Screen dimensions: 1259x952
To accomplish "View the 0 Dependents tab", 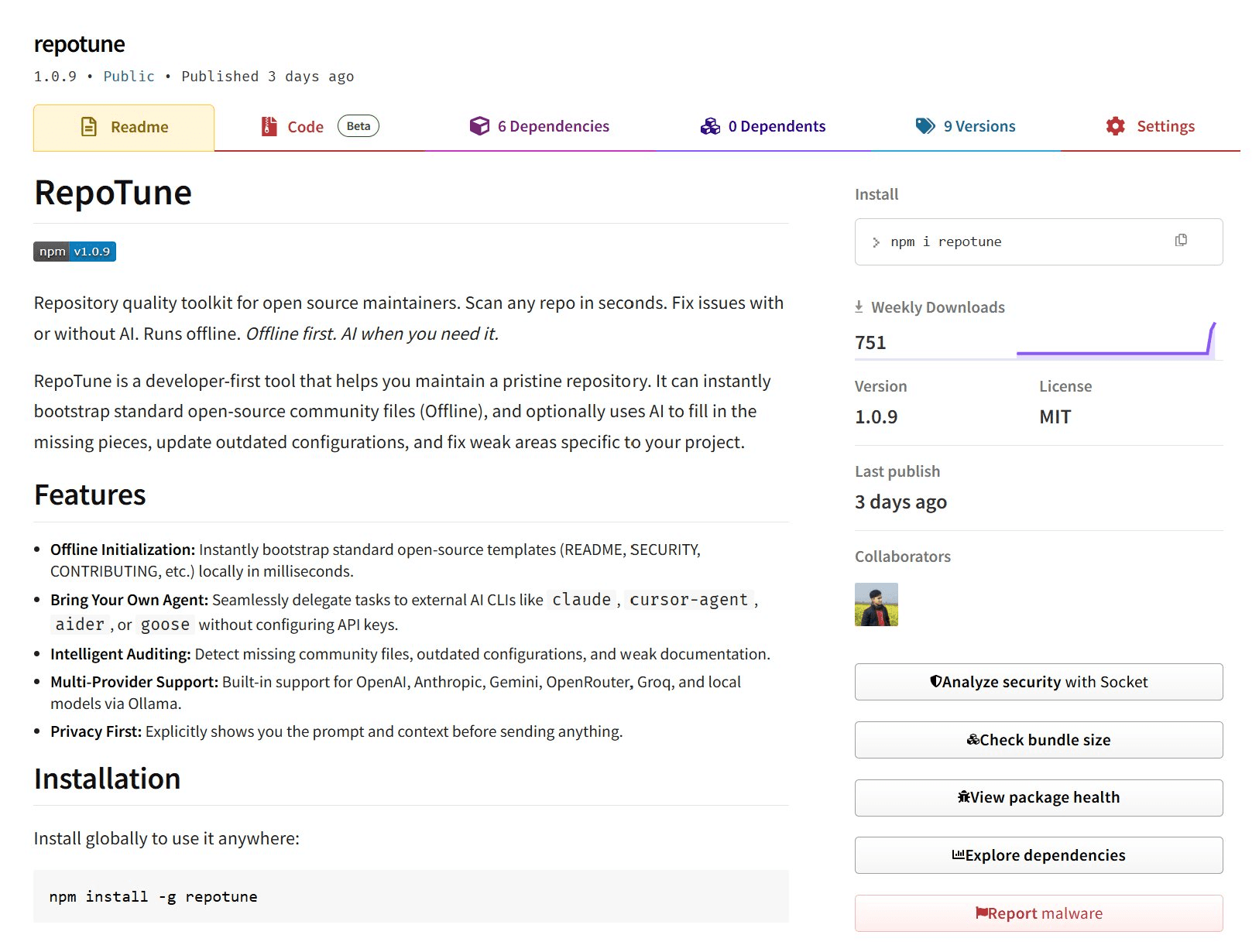I will pos(763,127).
